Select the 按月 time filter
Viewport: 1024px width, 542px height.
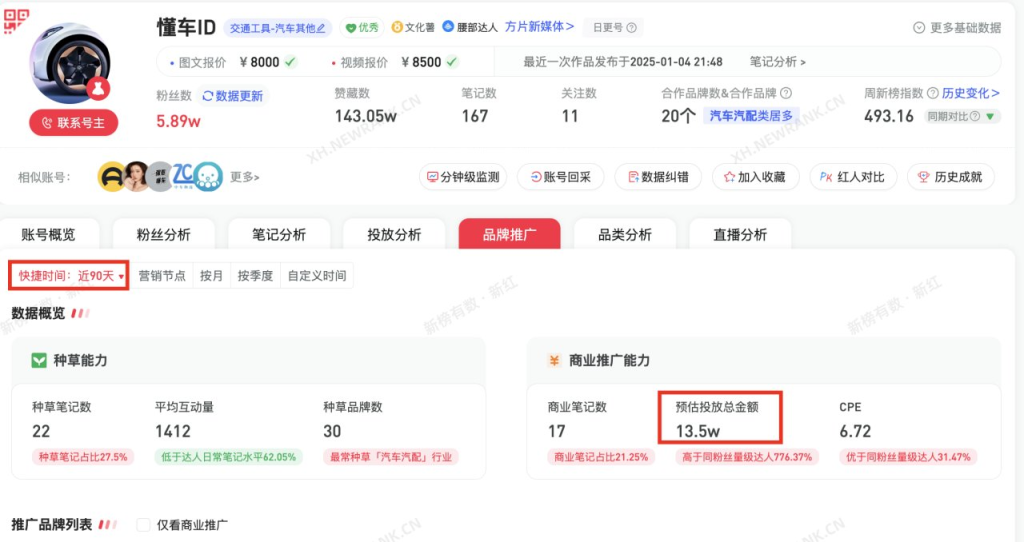click(211, 276)
